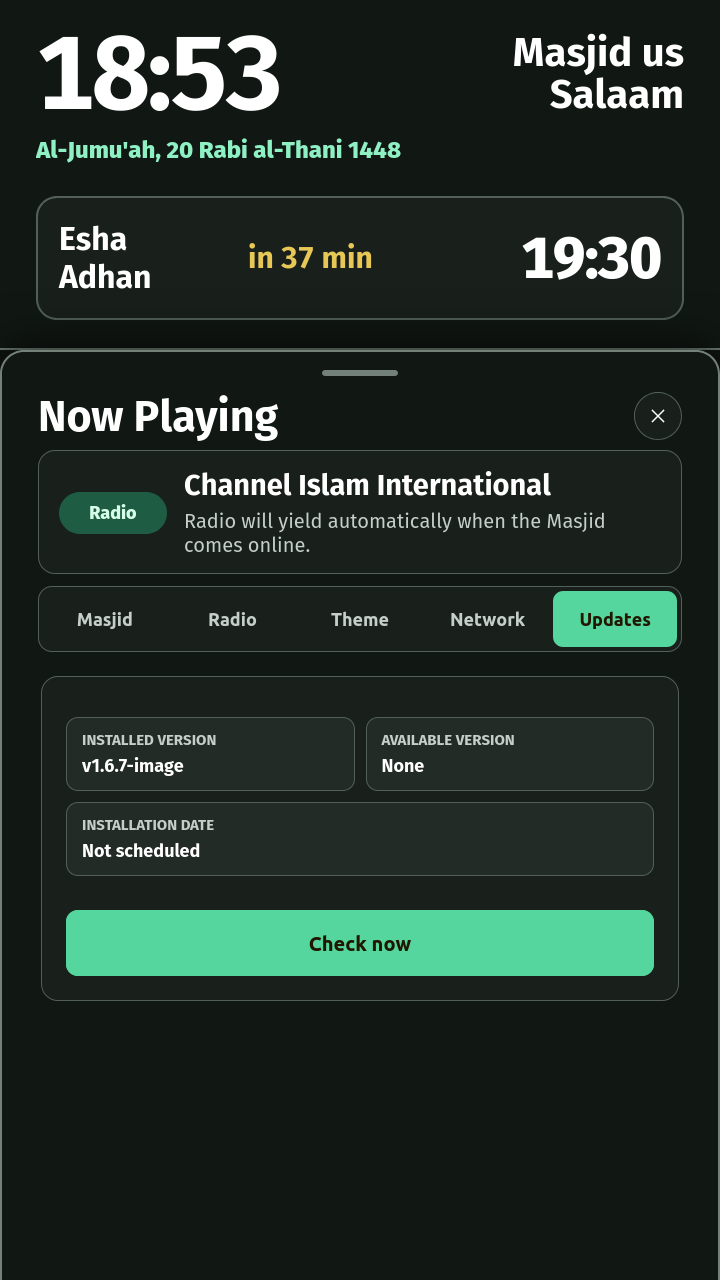Switch to the Radio tab
The image size is (720, 1280).
[232, 619]
